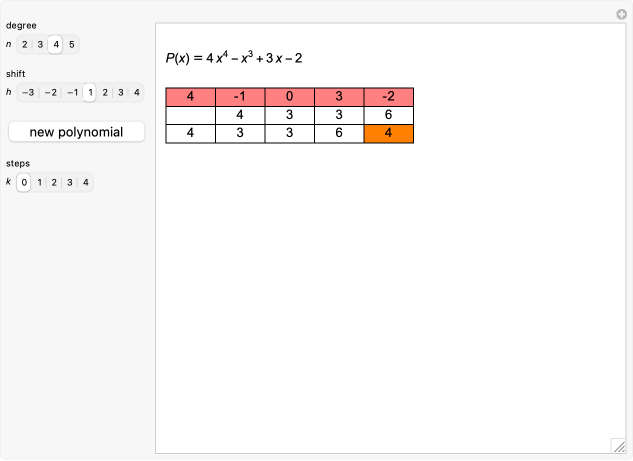Set degree n to 2
This screenshot has width=633, height=461.
(24, 44)
